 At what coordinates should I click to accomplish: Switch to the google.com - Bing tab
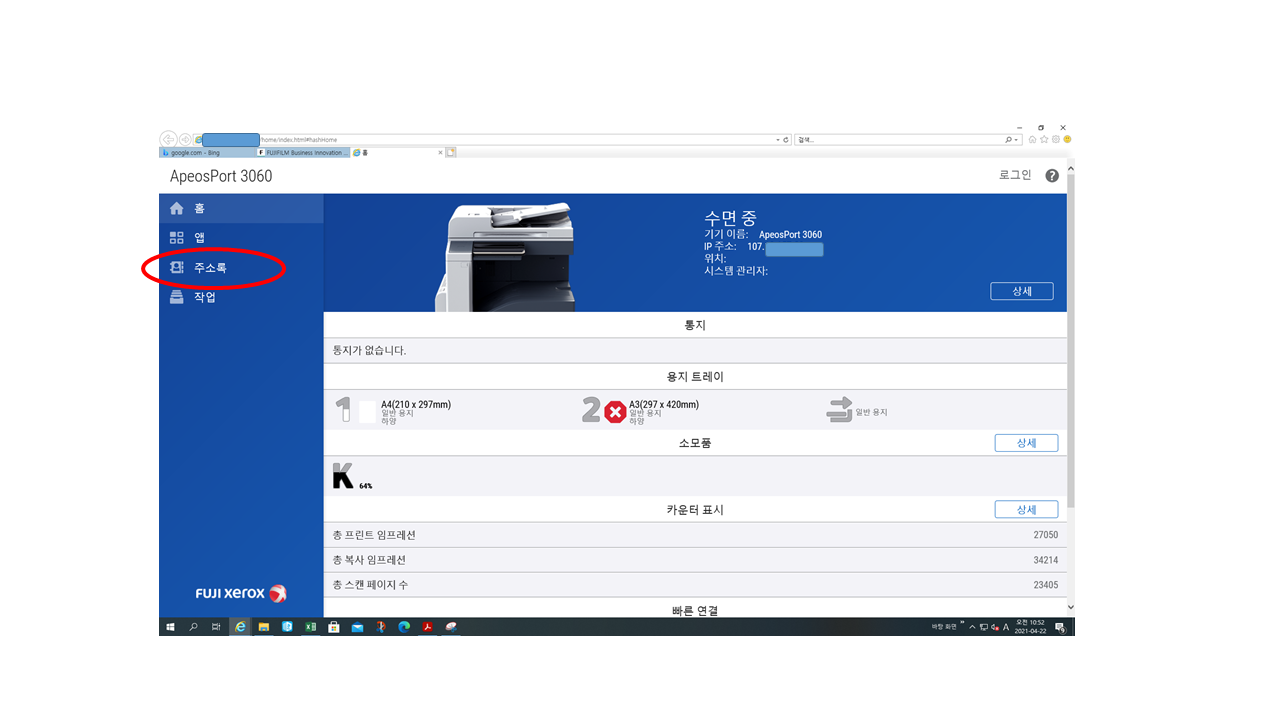206,153
